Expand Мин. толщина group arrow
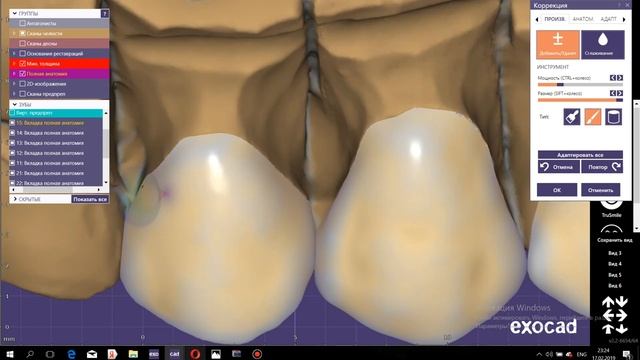This screenshot has height=360, width=640. [14, 64]
